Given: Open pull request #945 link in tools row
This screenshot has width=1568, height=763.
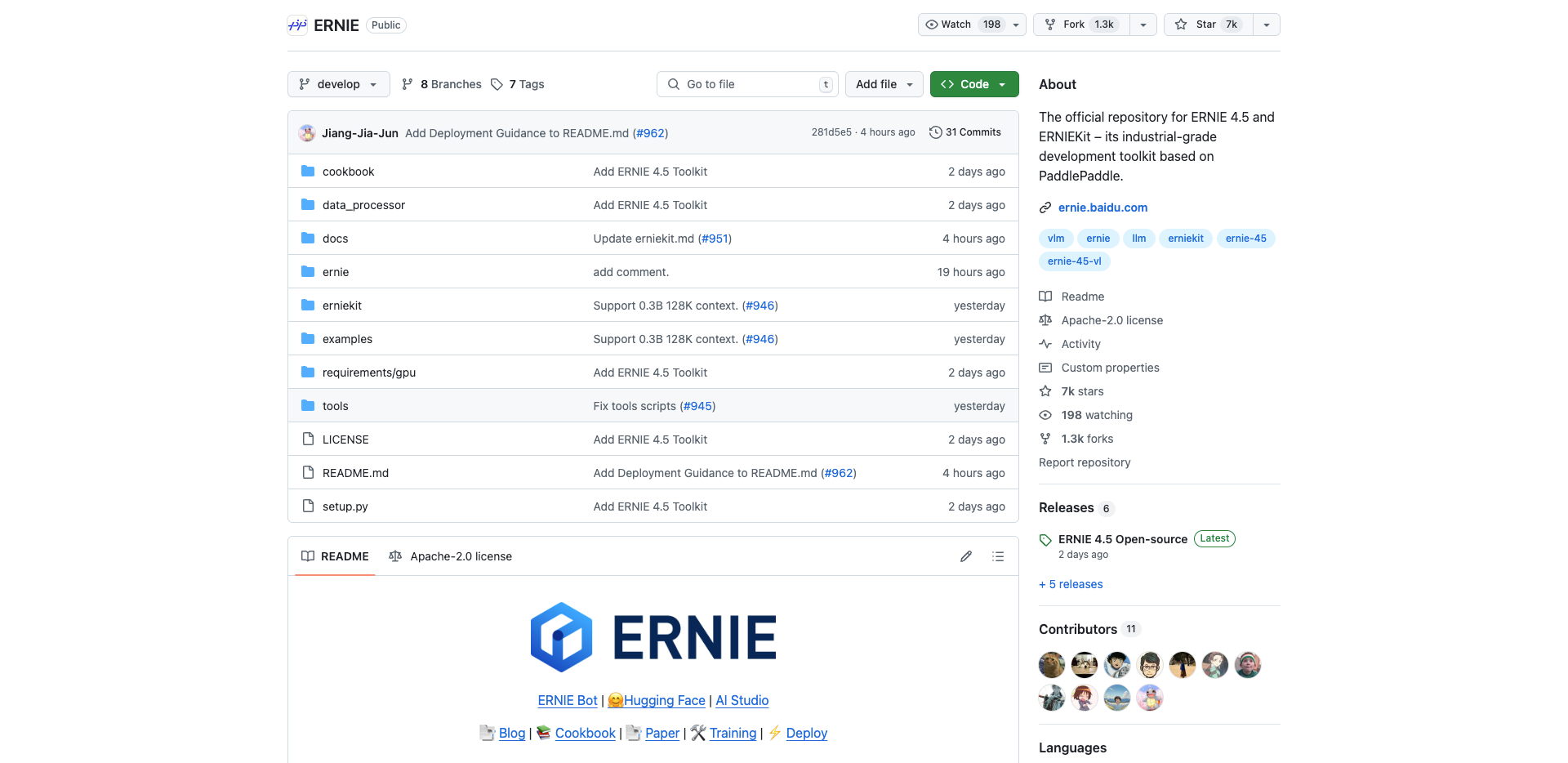Looking at the screenshot, I should click(x=698, y=406).
